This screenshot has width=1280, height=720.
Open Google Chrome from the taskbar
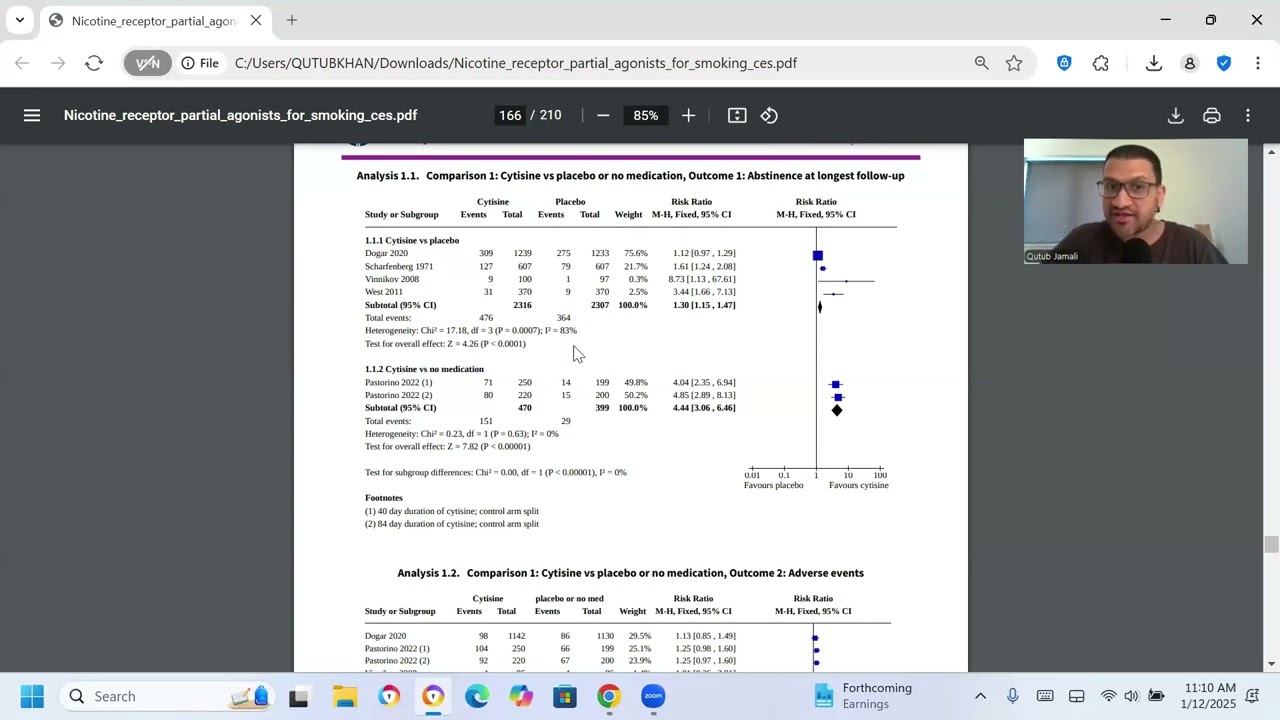point(609,696)
